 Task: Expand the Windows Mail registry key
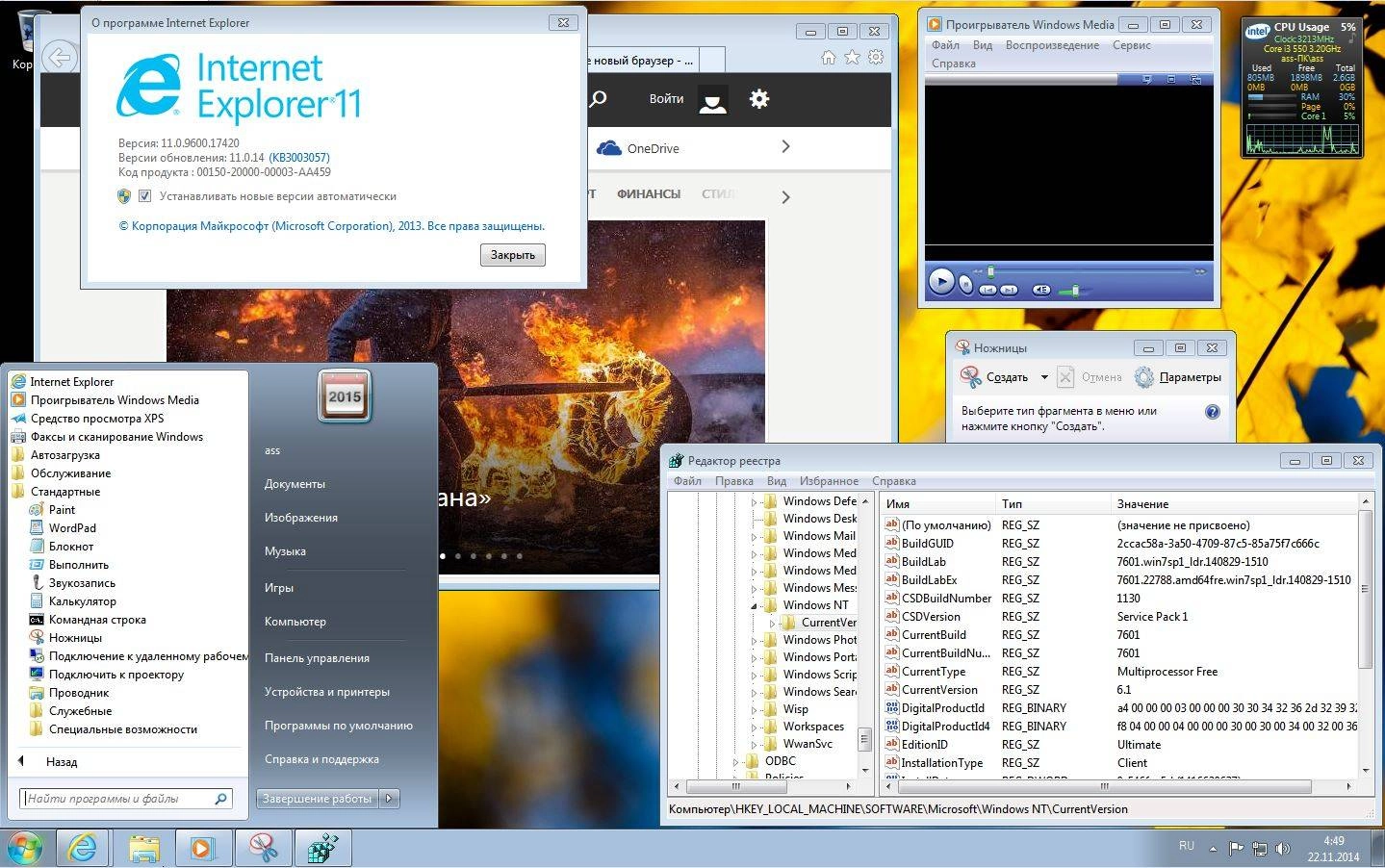tap(755, 536)
